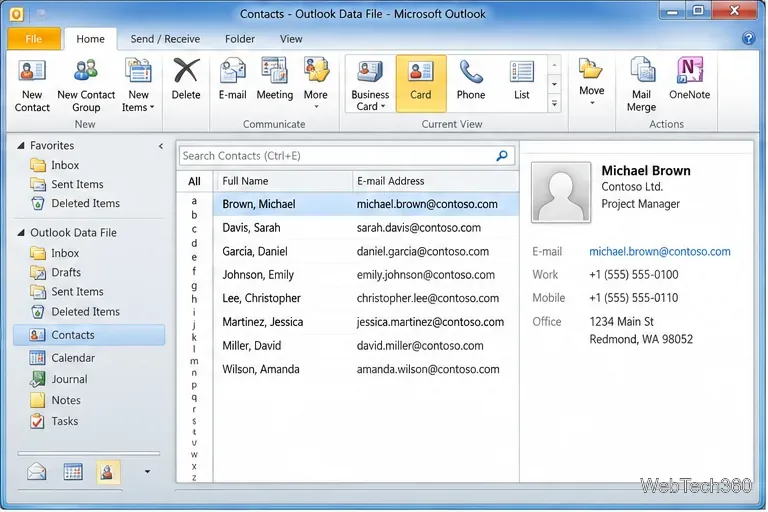Click michael.brown@contoso.com link in contact card

pyautogui.click(x=659, y=251)
